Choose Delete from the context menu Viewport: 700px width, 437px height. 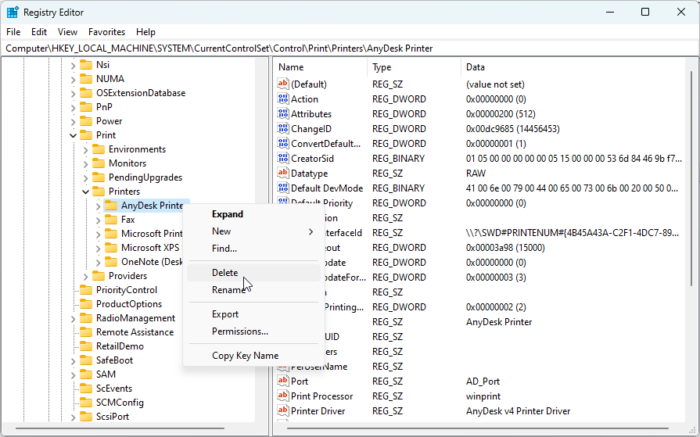[225, 272]
